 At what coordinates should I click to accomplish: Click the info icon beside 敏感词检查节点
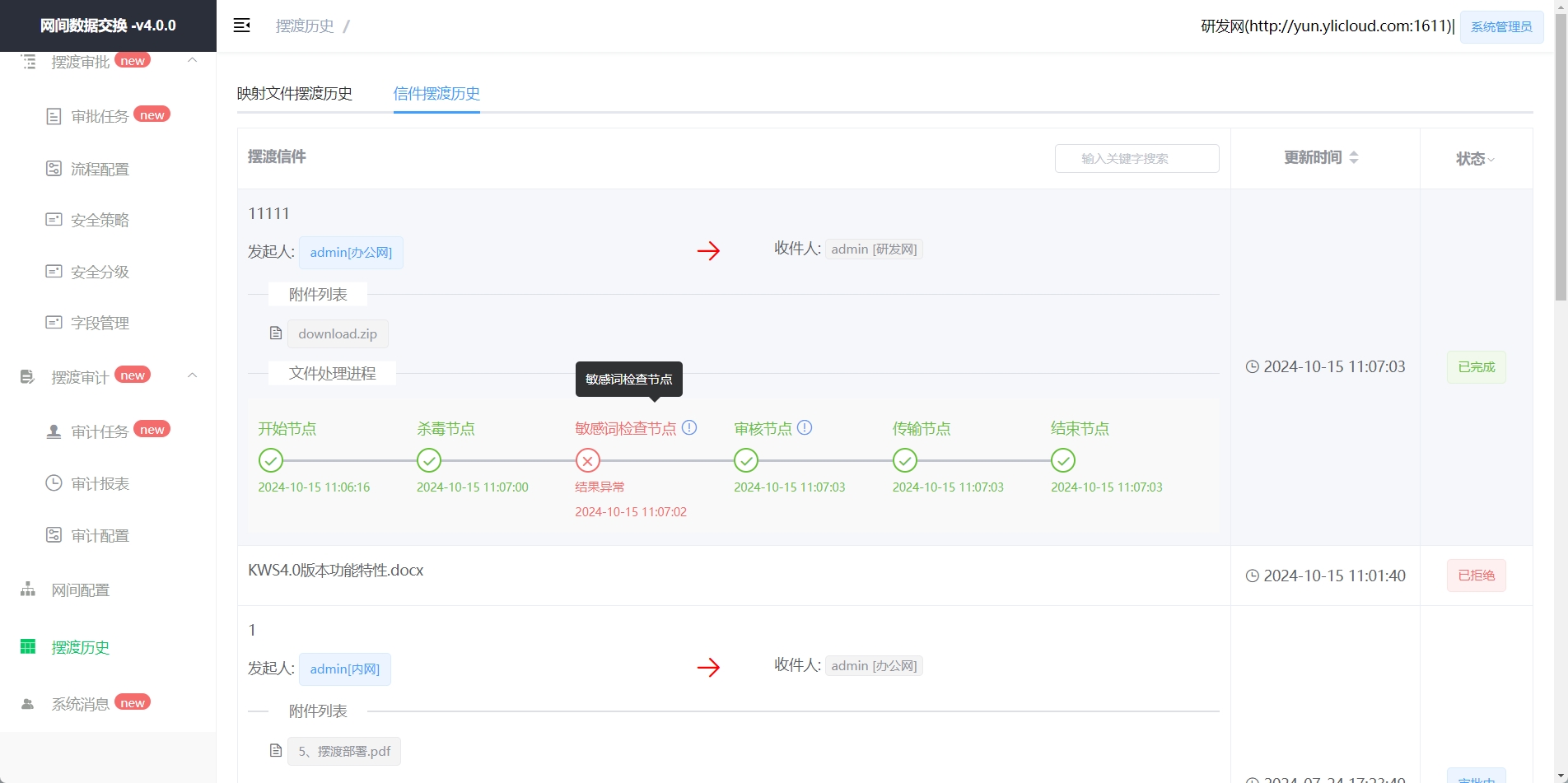(x=689, y=427)
